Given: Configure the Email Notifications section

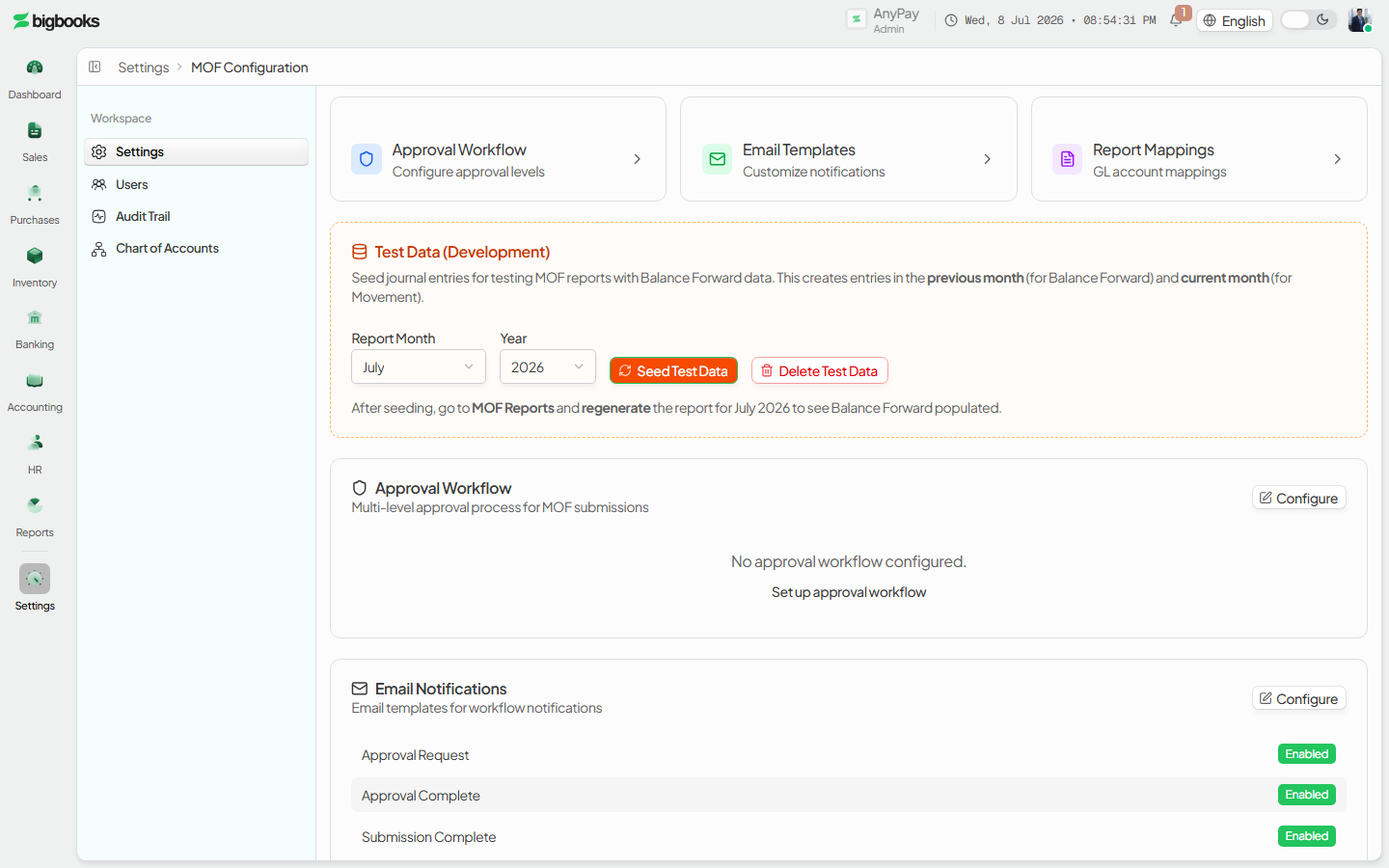Looking at the screenshot, I should pyautogui.click(x=1298, y=698).
